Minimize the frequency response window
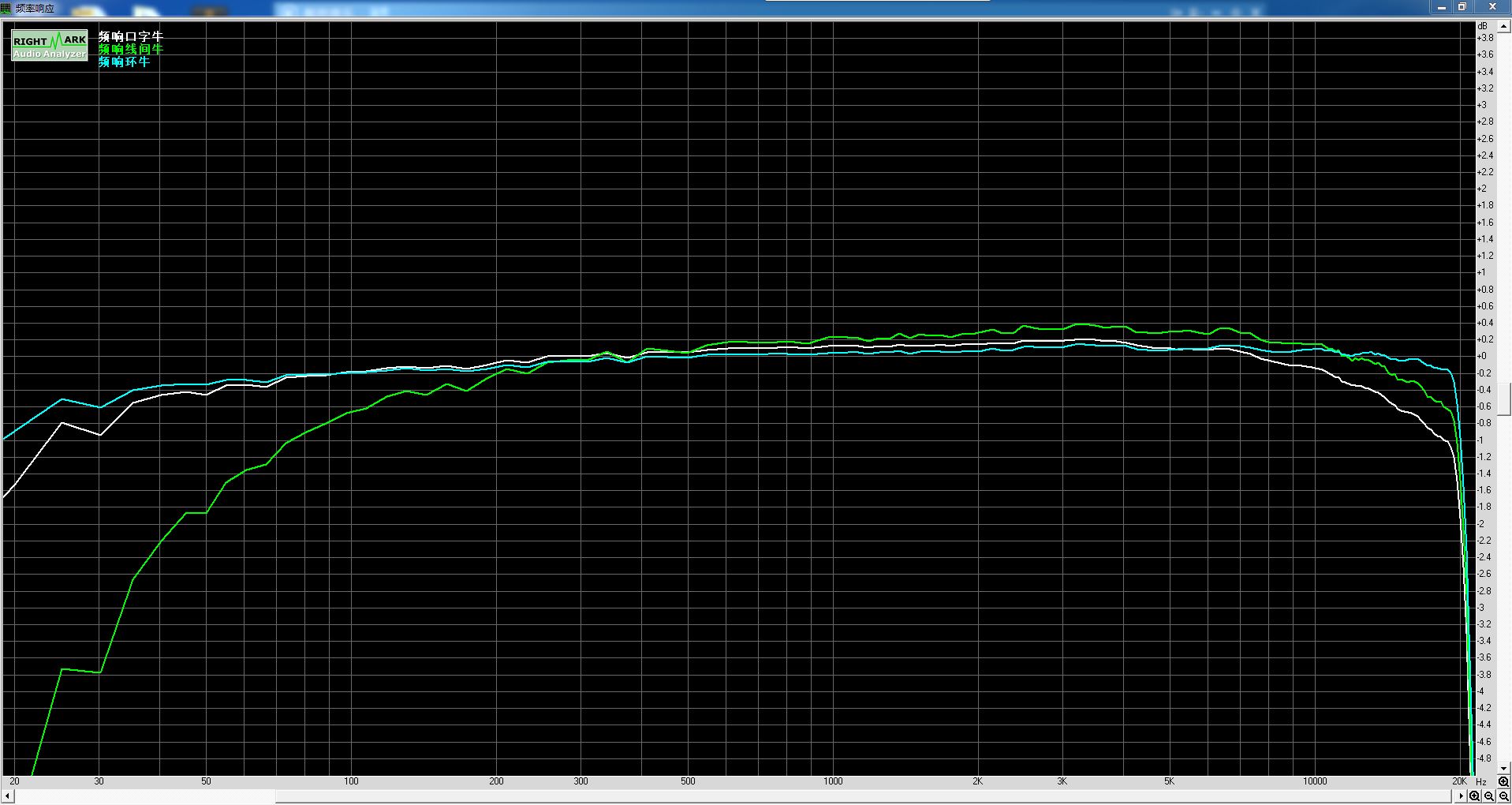The width and height of the screenshot is (1512, 805). [x=1442, y=7]
